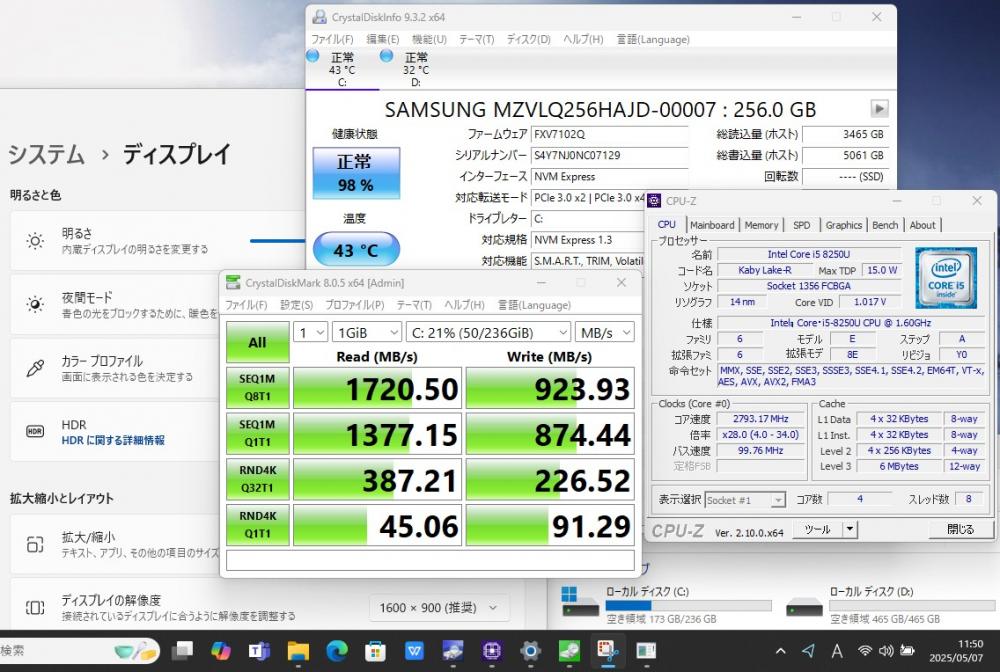
Task: Open battery status tray icon
Action: pos(907,651)
